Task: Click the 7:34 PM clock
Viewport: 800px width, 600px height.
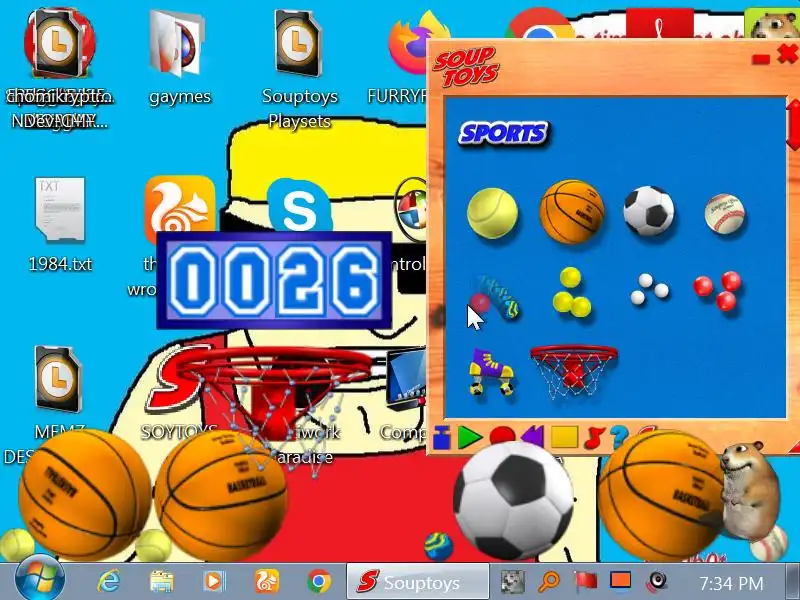Action: pyautogui.click(x=731, y=583)
